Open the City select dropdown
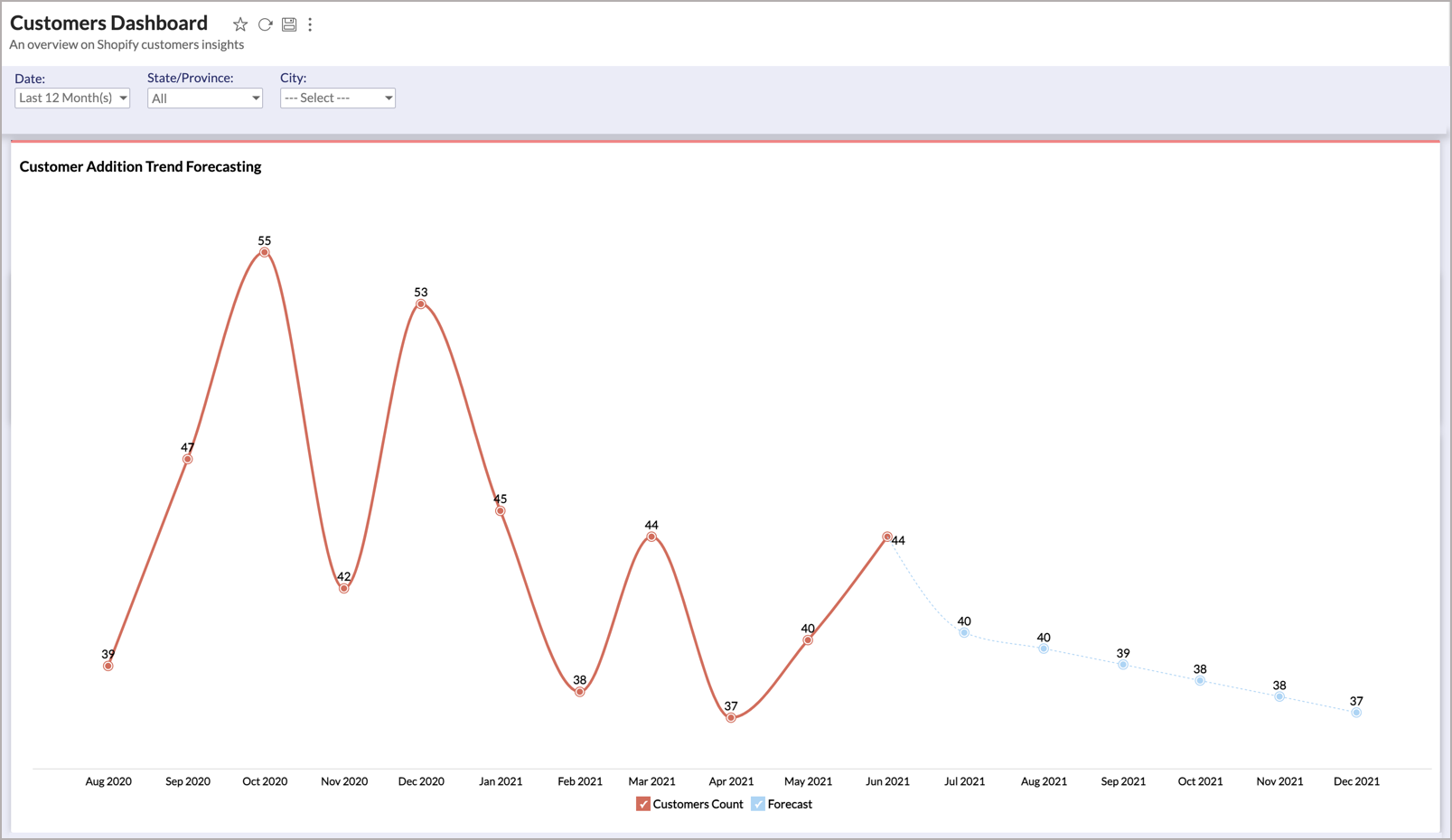The image size is (1452, 840). point(337,98)
